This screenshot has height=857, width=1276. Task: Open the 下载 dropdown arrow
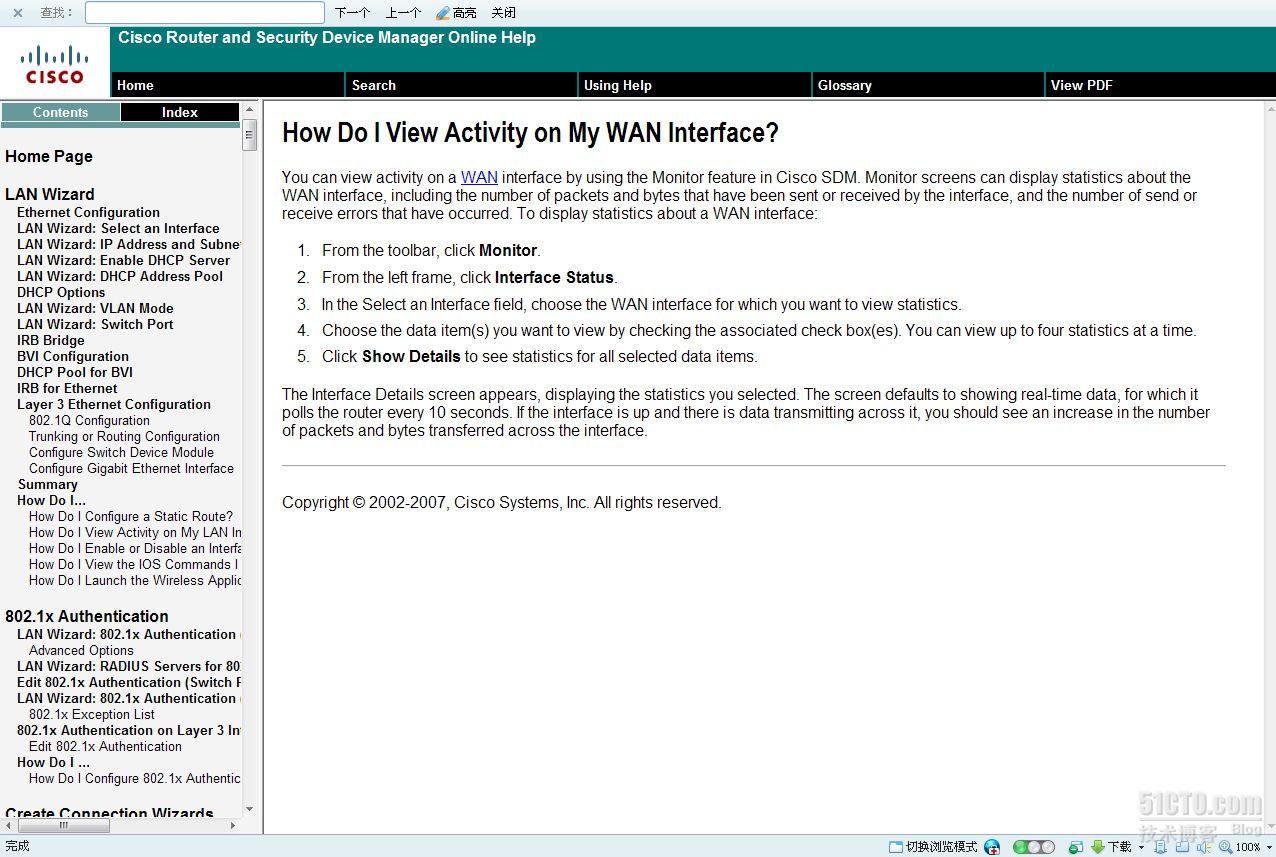(1141, 848)
